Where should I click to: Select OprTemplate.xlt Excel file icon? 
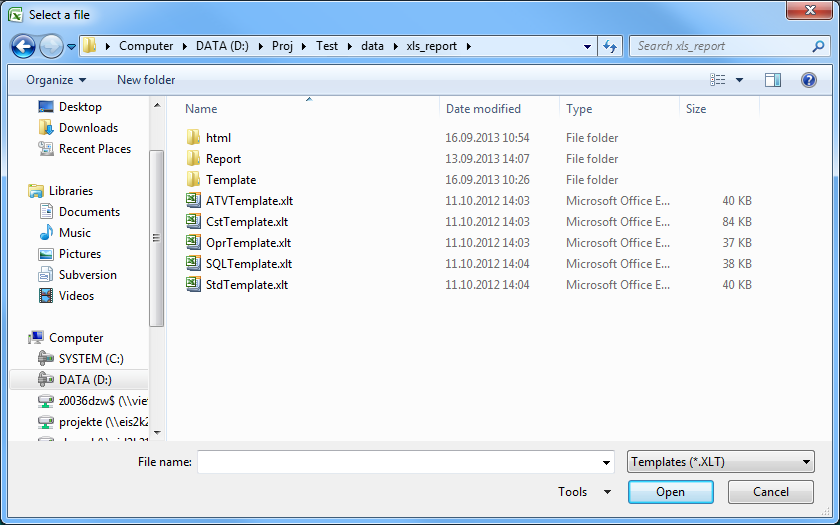[x=193, y=242]
